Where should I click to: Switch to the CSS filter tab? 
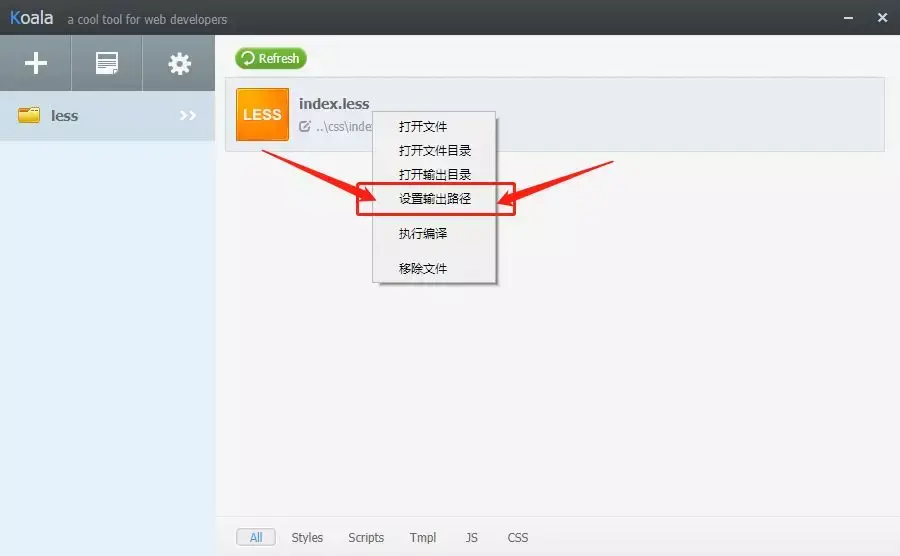click(518, 538)
